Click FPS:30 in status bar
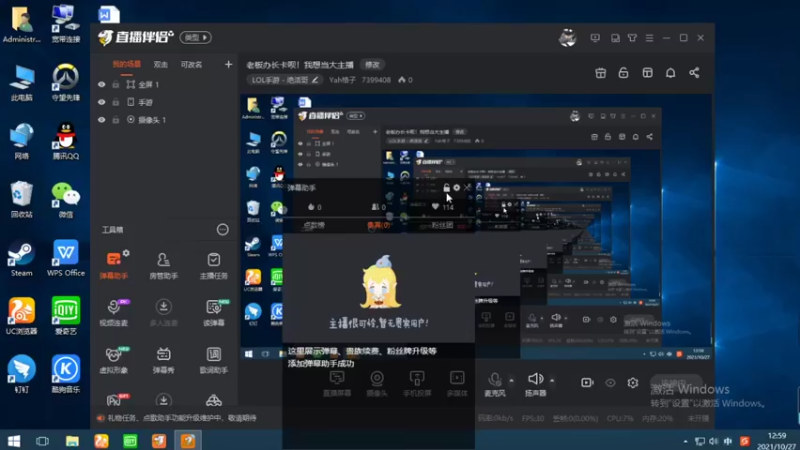Viewport: 800px width, 450px height. [x=533, y=418]
